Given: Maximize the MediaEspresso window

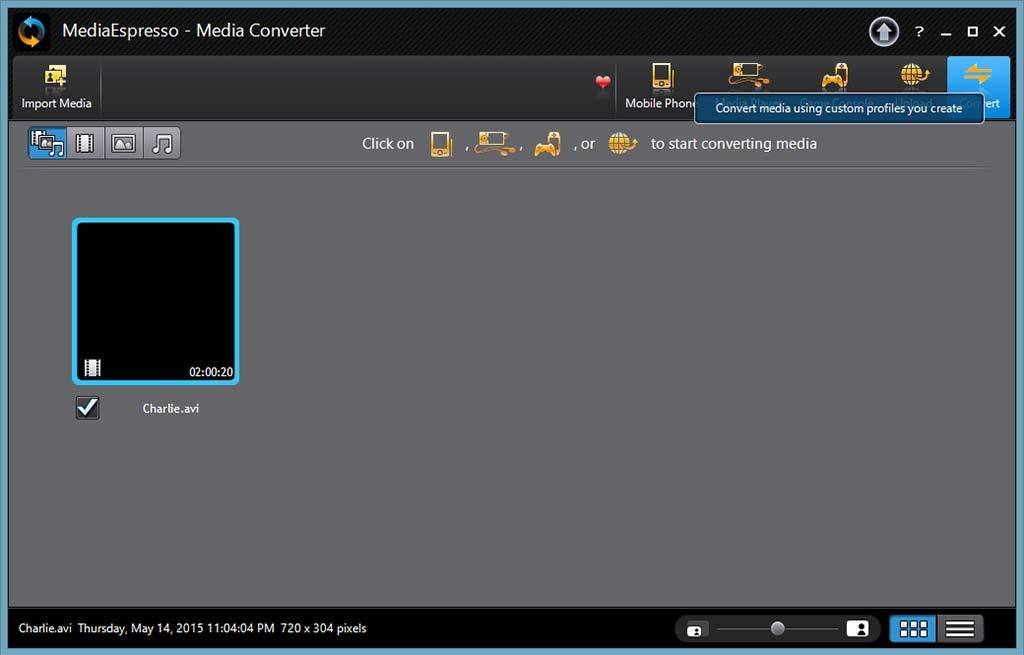Looking at the screenshot, I should pyautogui.click(x=972, y=31).
